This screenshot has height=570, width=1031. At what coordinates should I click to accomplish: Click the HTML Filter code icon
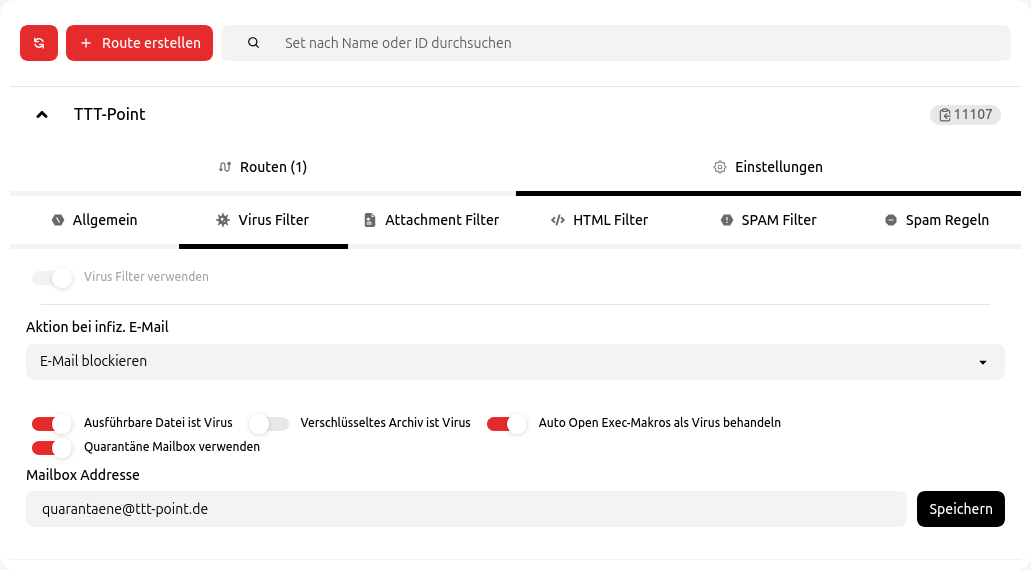(x=558, y=220)
